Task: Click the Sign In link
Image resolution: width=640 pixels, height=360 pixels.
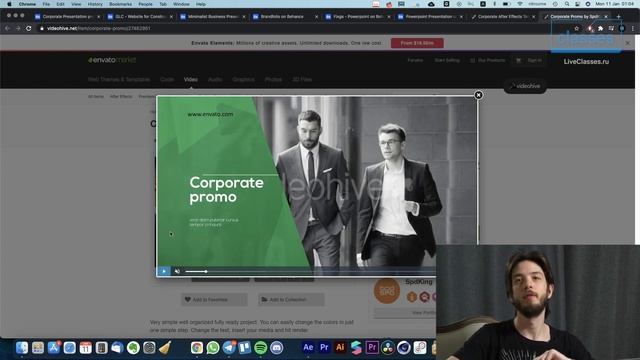Action: click(x=534, y=60)
